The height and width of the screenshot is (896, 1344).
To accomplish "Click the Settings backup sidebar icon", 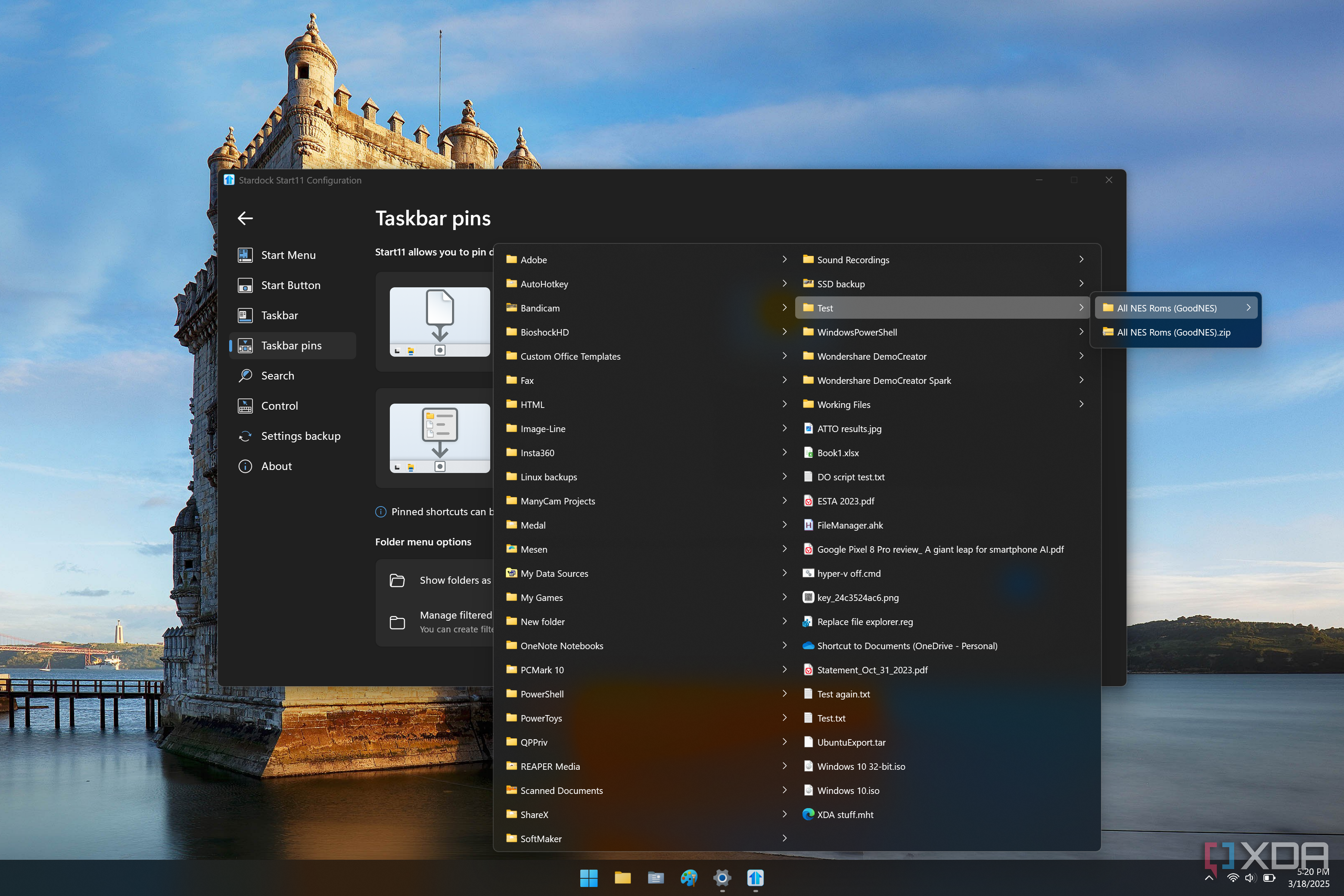I will point(245,436).
